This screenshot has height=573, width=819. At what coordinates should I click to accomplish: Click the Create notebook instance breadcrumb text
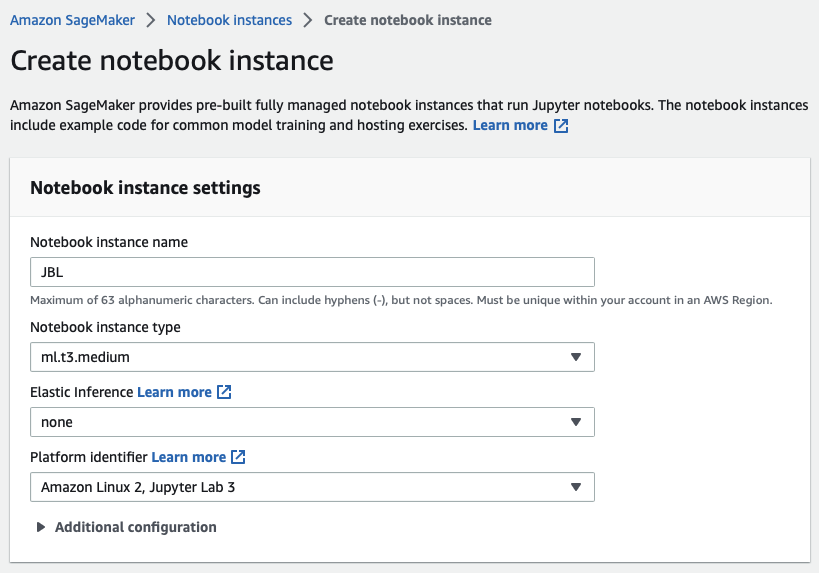407,20
